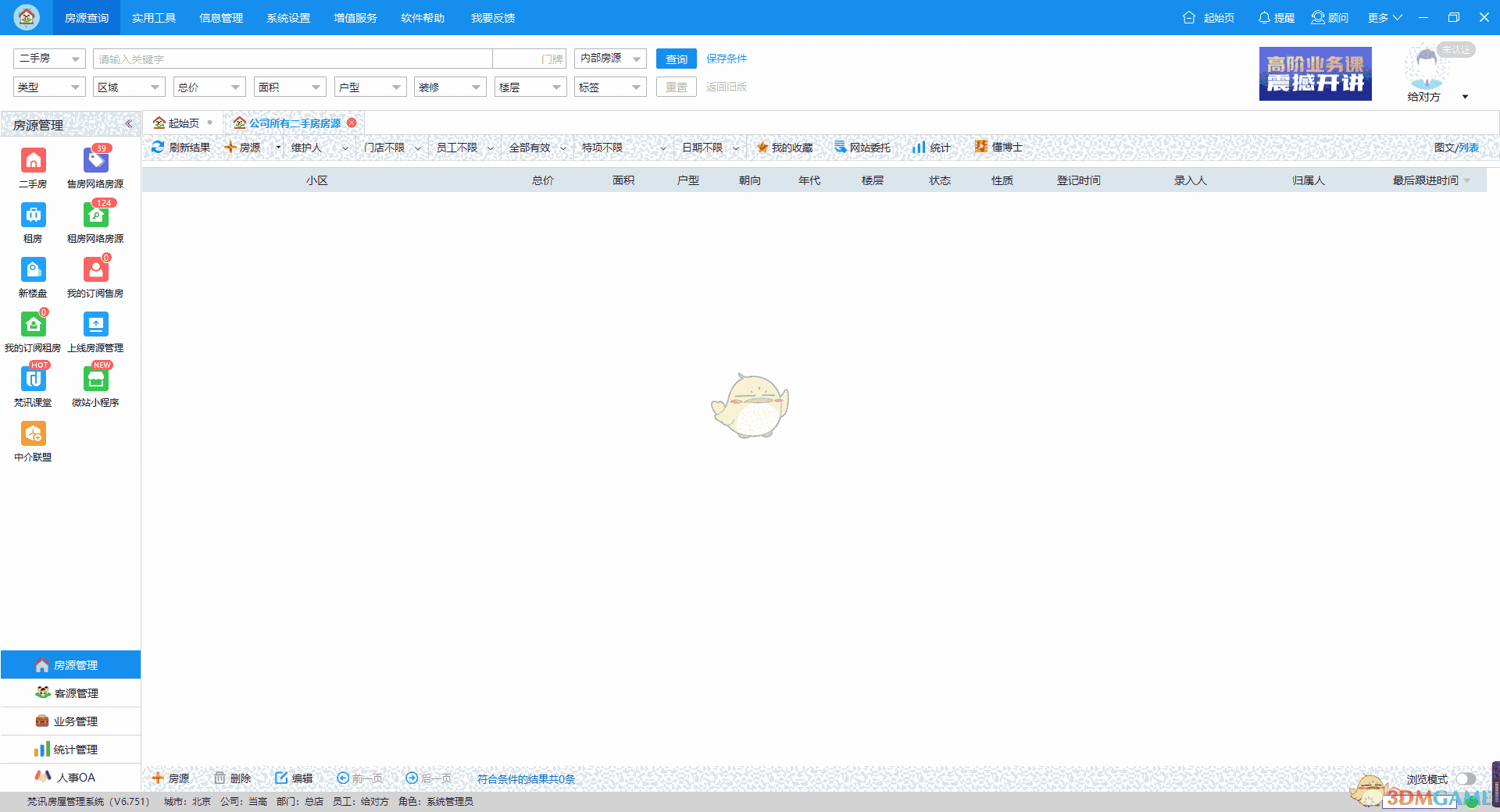Go to 后一页 next page
Image resolution: width=1500 pixels, height=812 pixels.
pos(428,778)
